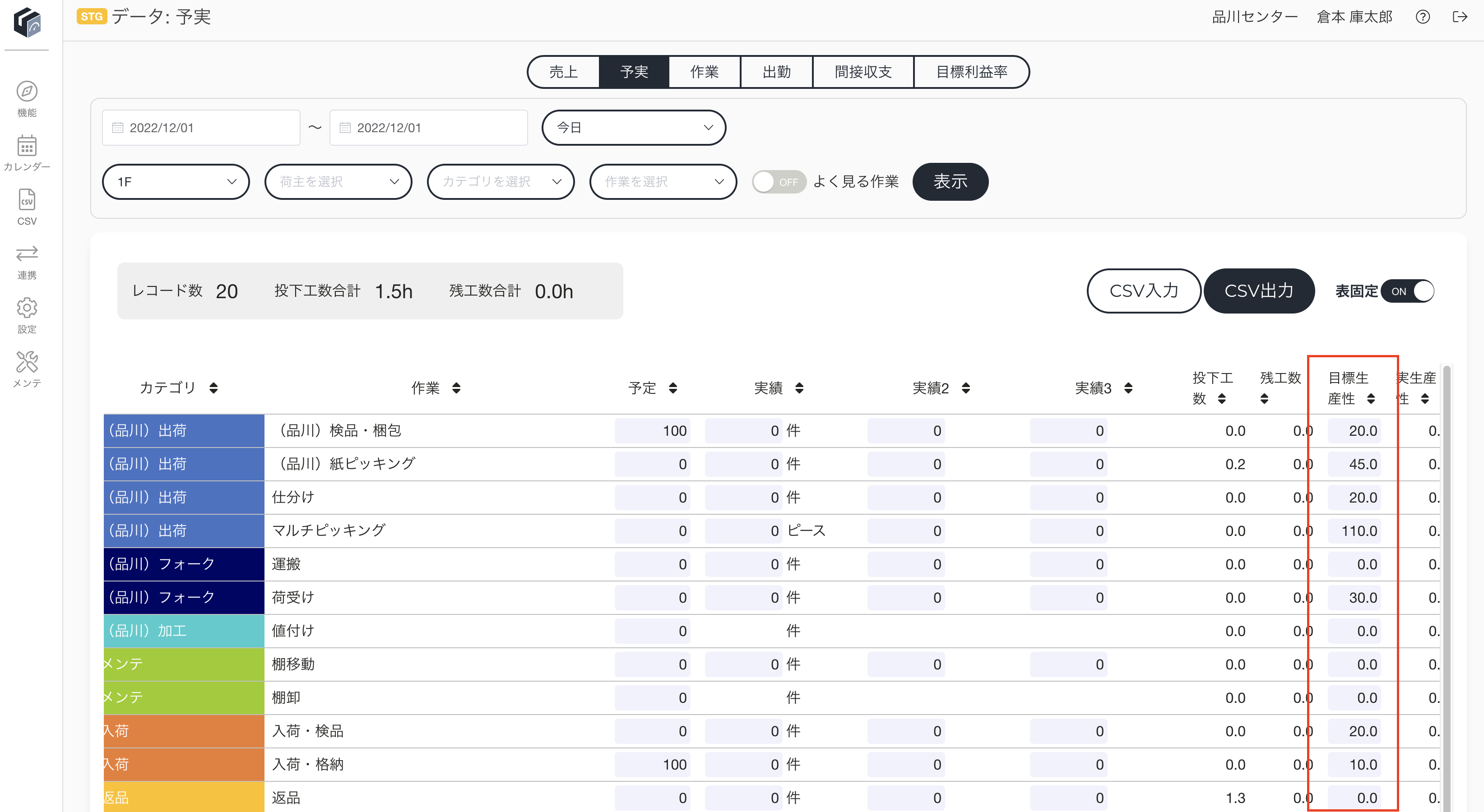Open the 荷主を選択 dropdown
The image size is (1484, 812).
(x=338, y=182)
